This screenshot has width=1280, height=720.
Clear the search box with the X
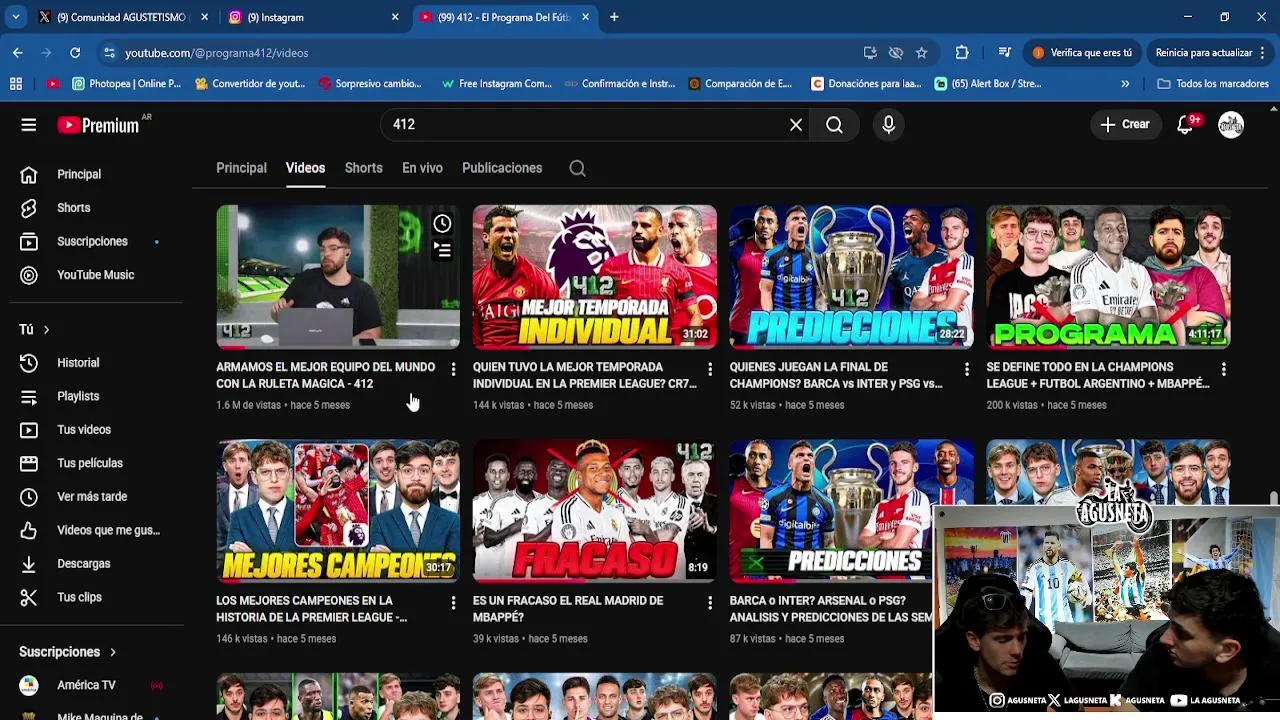pyautogui.click(x=796, y=124)
